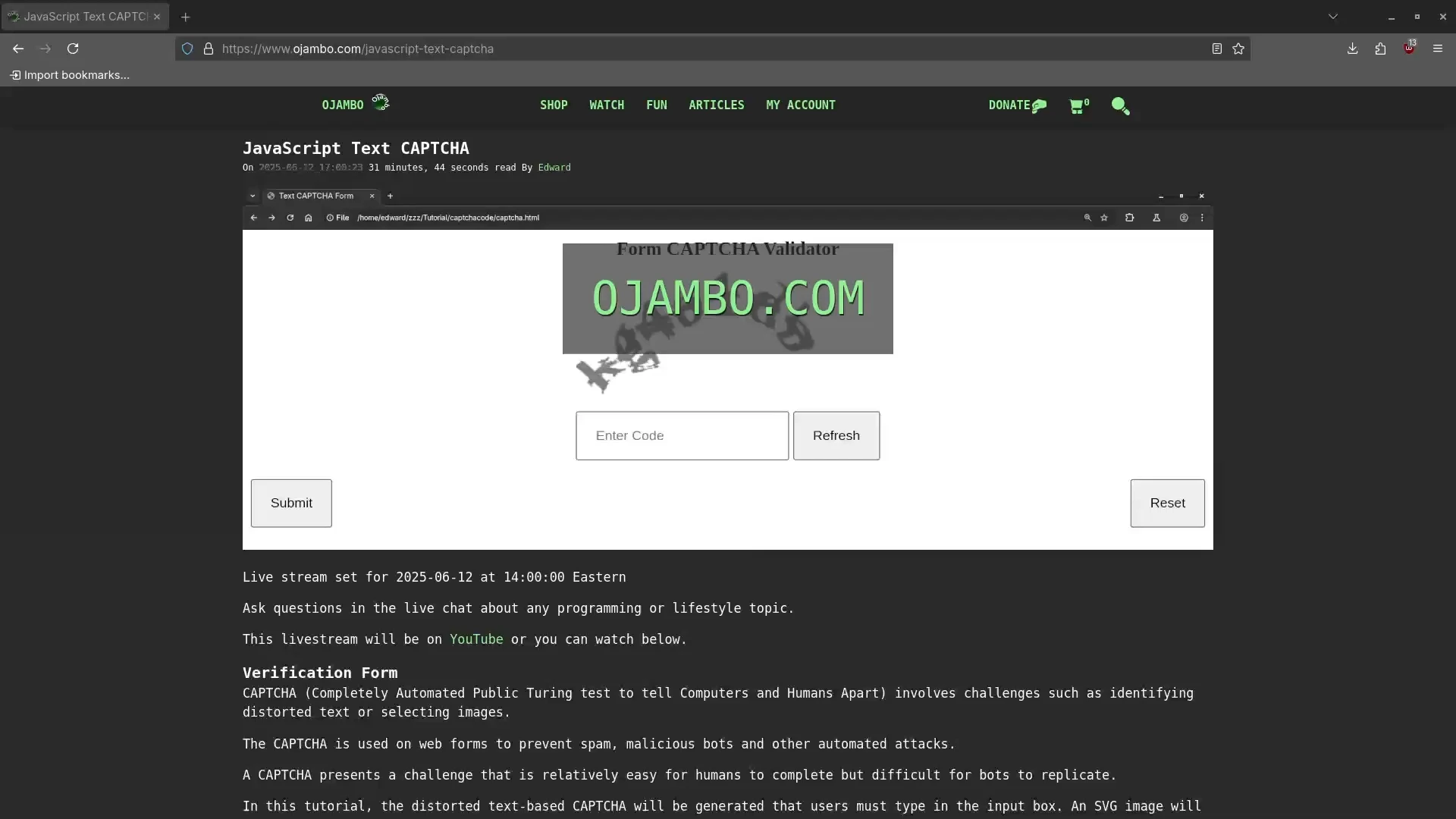Click the OJAMBO site logo

[x=356, y=105]
